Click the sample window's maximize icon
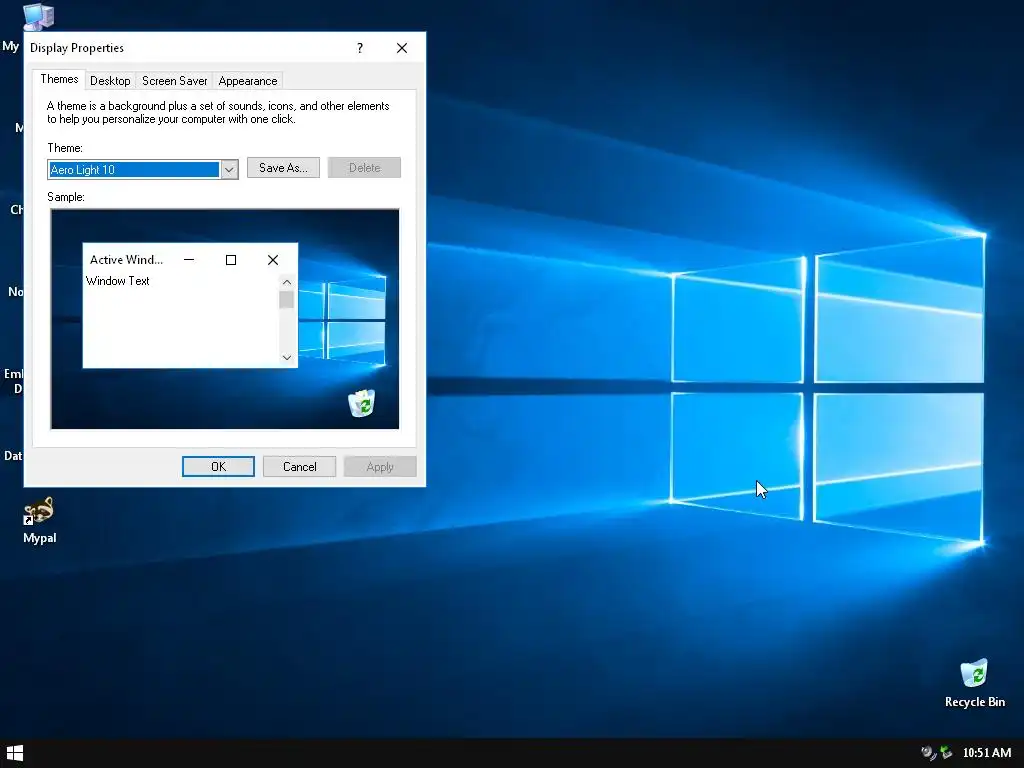This screenshot has height=768, width=1024. pos(231,260)
